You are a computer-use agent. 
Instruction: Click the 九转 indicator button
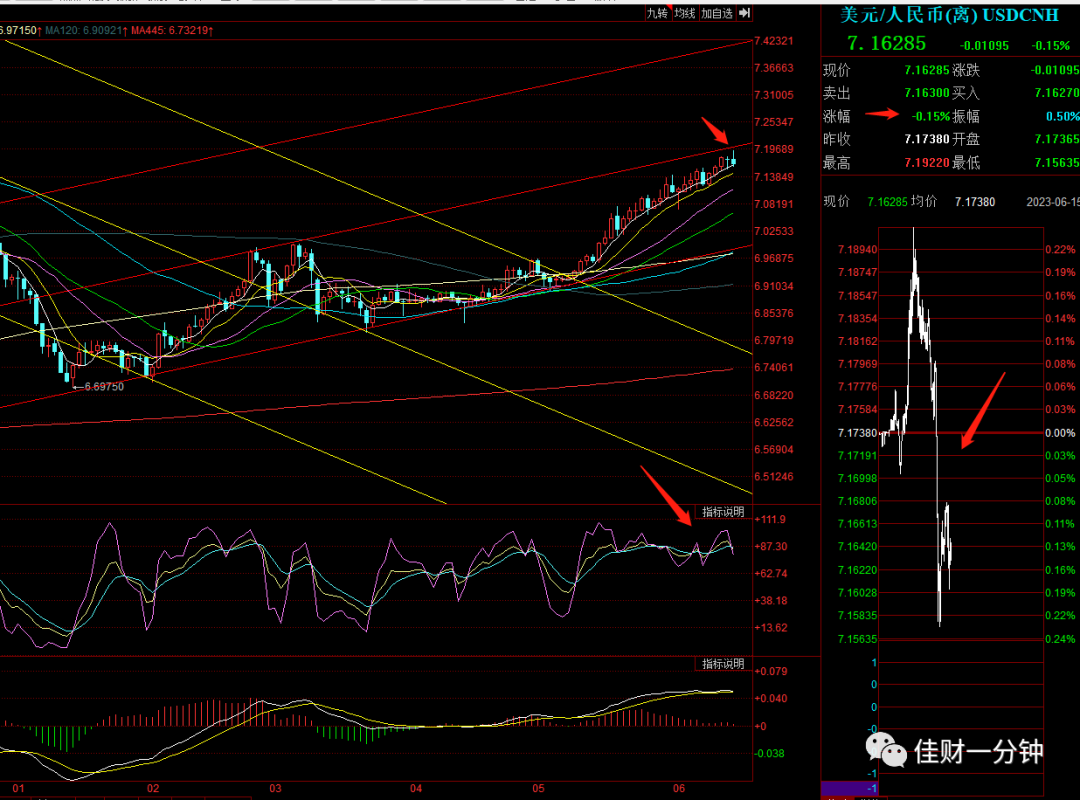657,13
